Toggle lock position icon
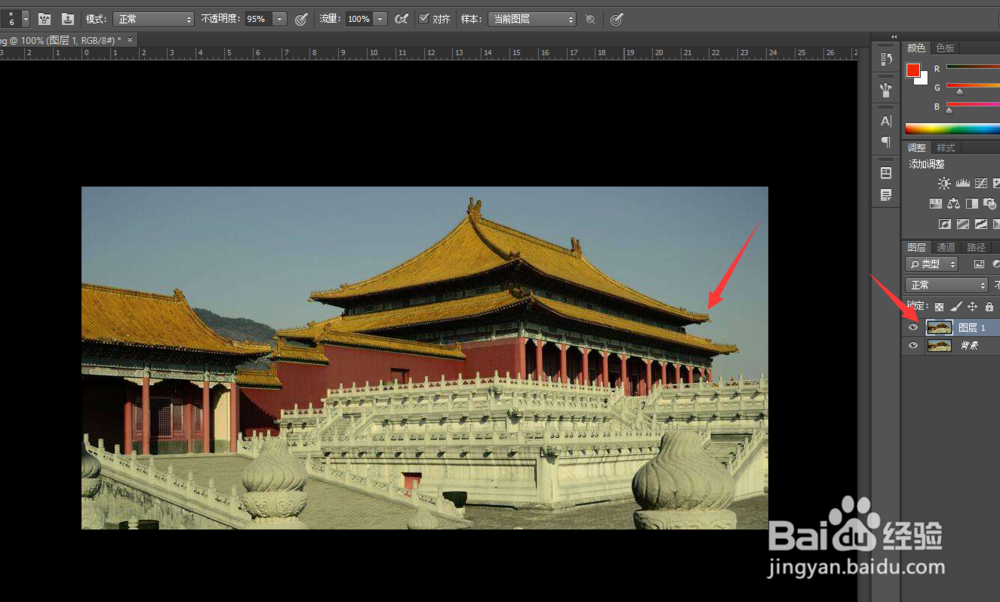Image resolution: width=1000 pixels, height=602 pixels. (972, 307)
